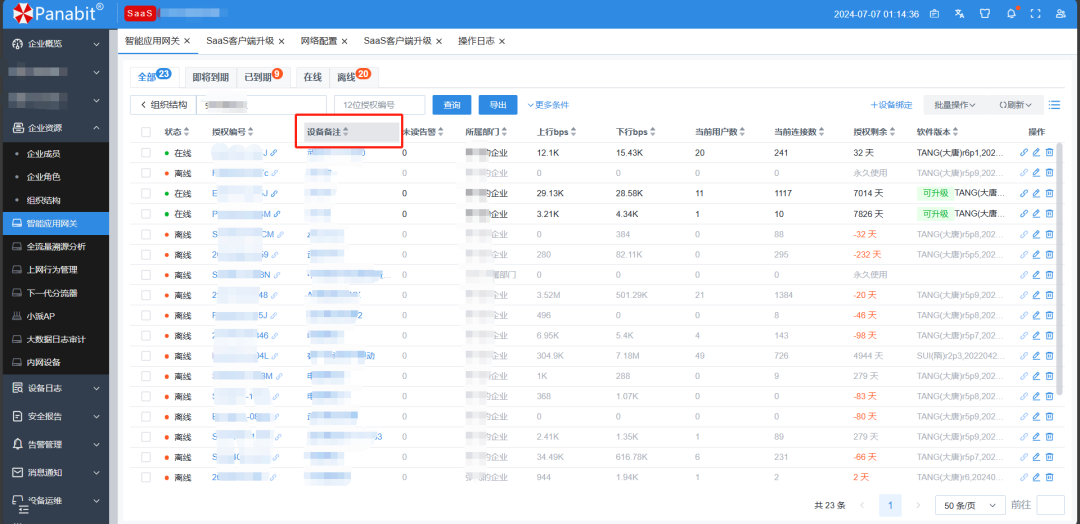Viewport: 1080px width, 524px height.
Task: Sort by 软件版本 column
Action: (x=956, y=132)
